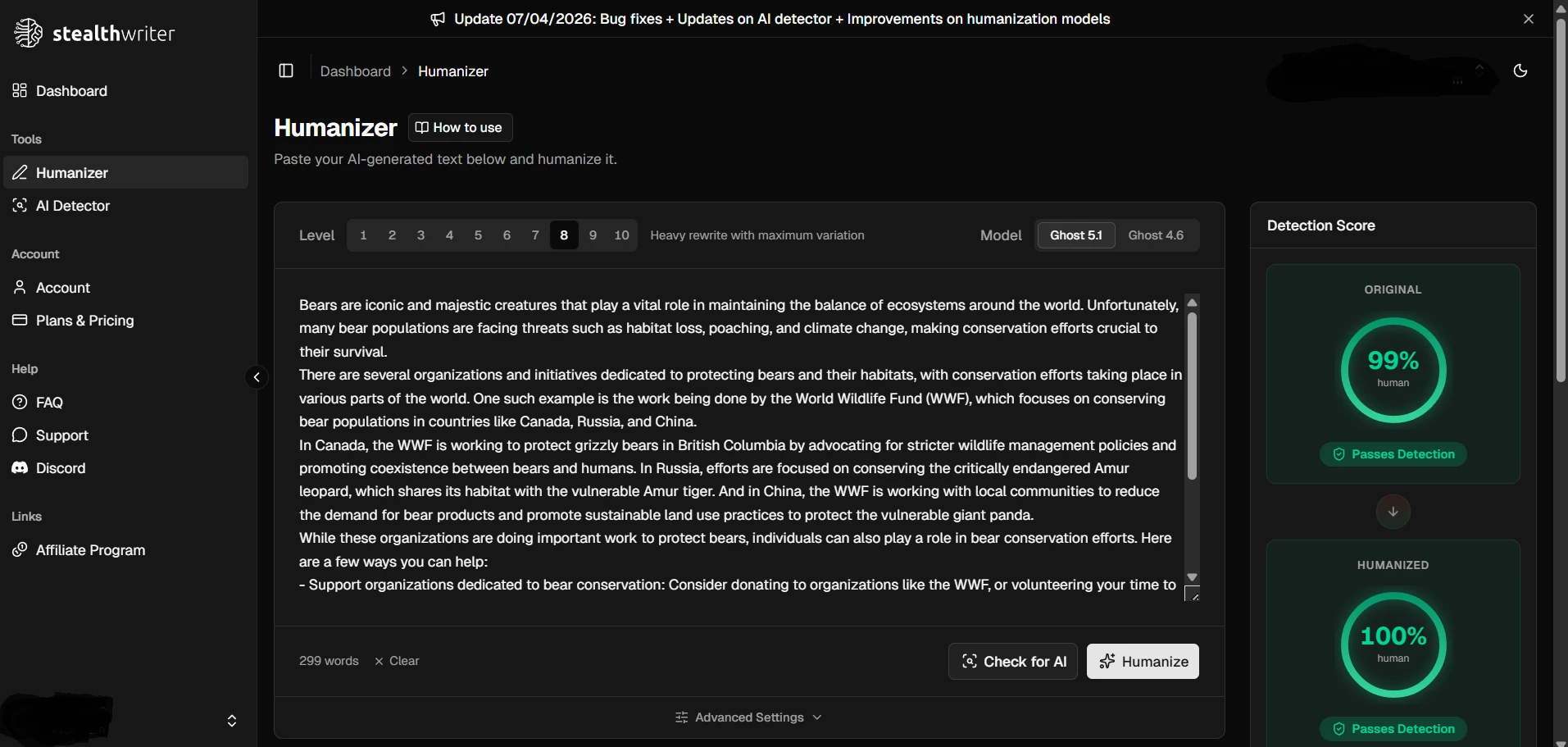
Task: Click the account switcher arrows at sidebar bottom
Action: [x=232, y=721]
